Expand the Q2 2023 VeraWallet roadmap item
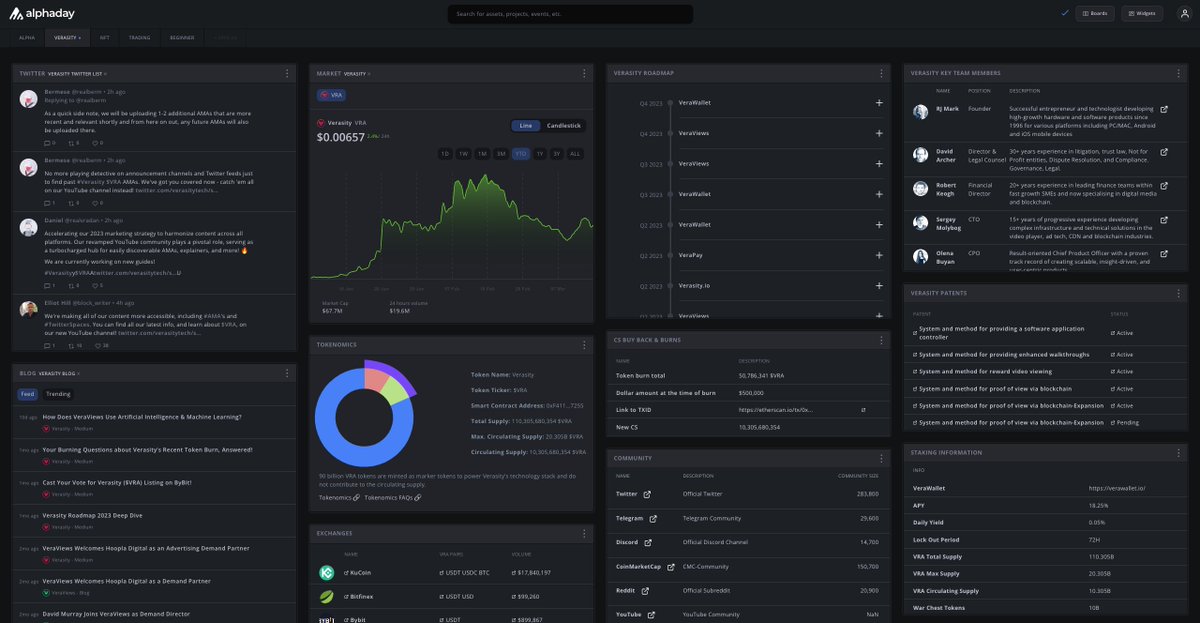The width and height of the screenshot is (1200, 623). point(879,225)
